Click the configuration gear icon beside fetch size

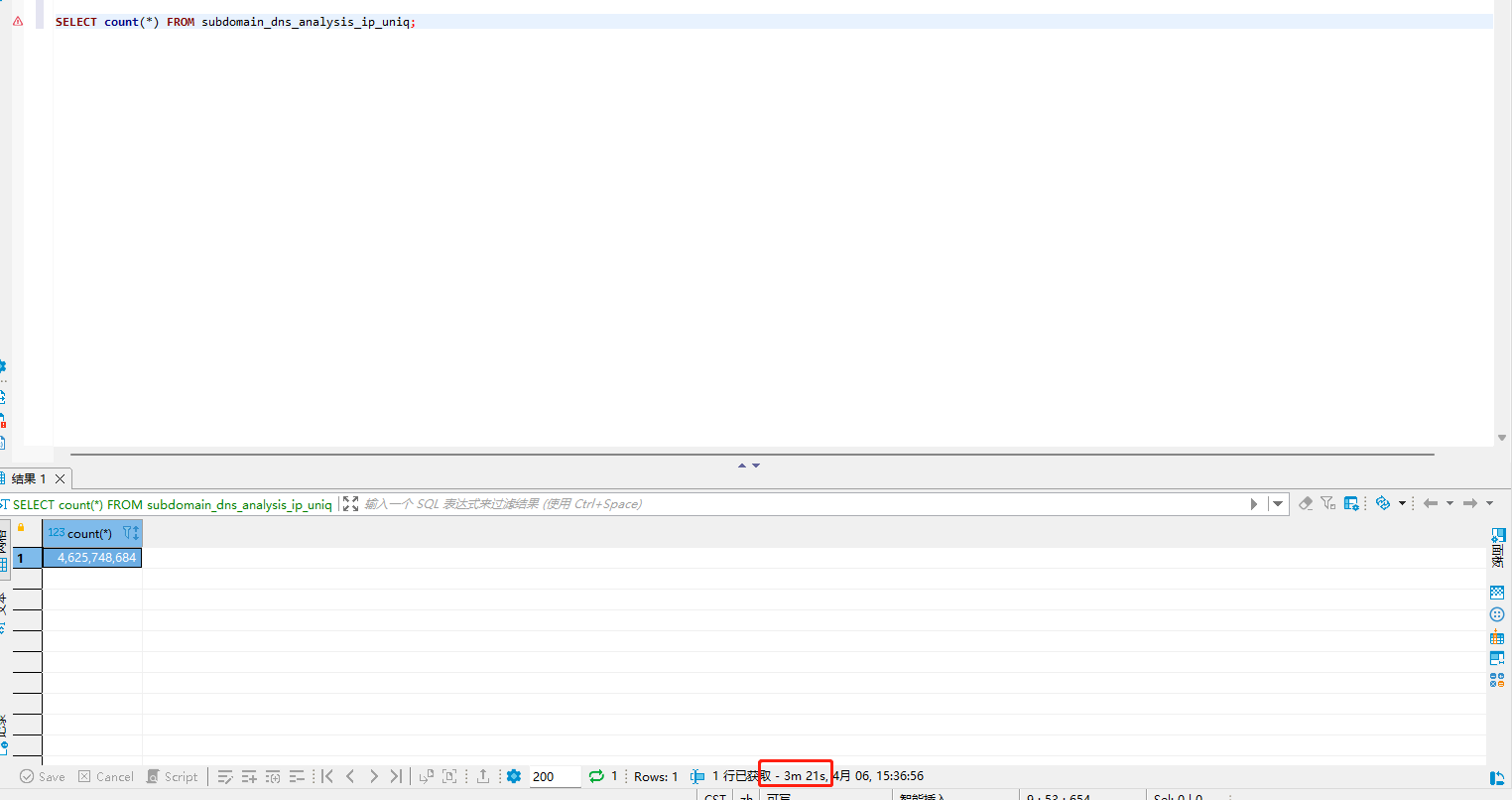tap(514, 776)
